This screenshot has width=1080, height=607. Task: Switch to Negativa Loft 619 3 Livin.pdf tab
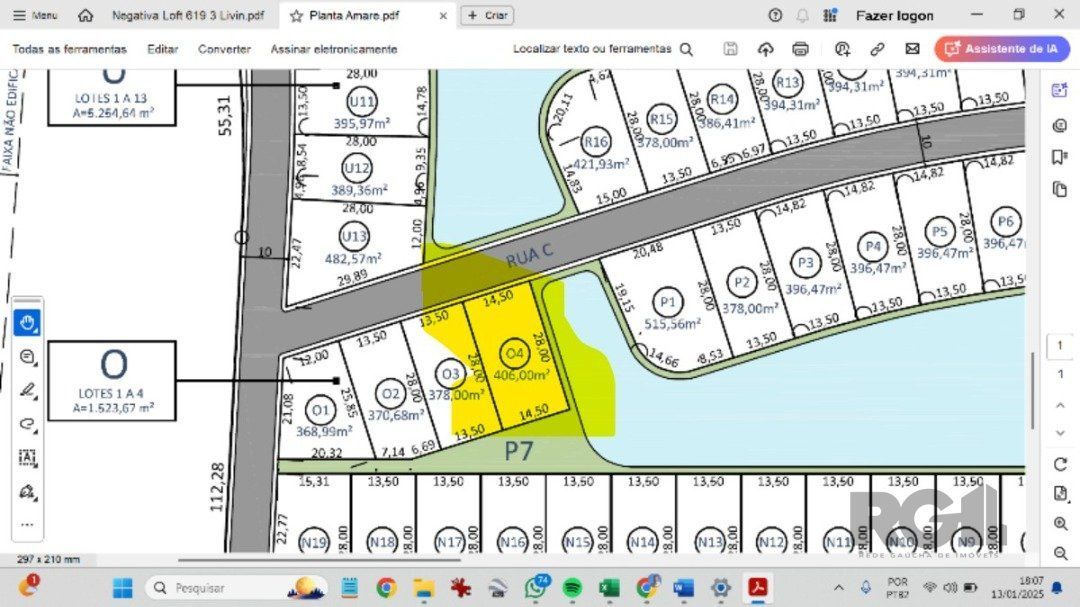[188, 16]
